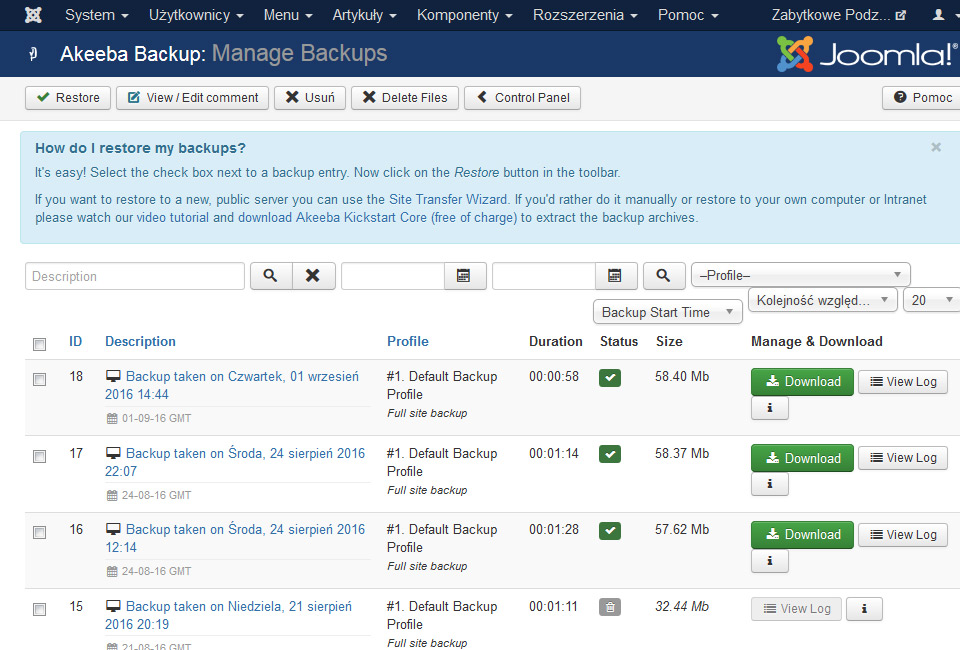Open backup taken on Czwartek, 01 wrzesień link
960x650 pixels.
[x=232, y=385]
